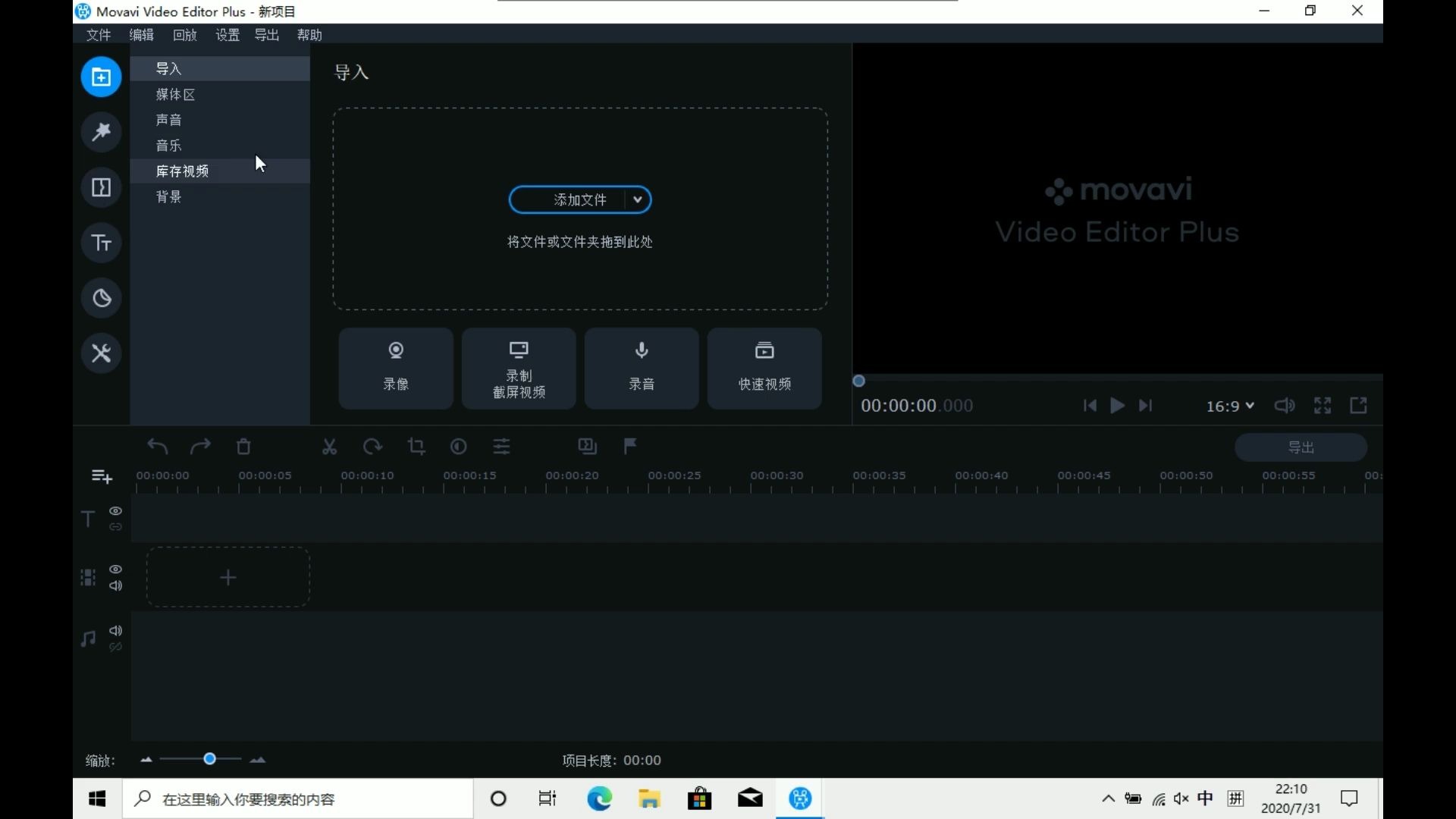Play the preview video
Image resolution: width=1456 pixels, height=819 pixels.
tap(1117, 406)
